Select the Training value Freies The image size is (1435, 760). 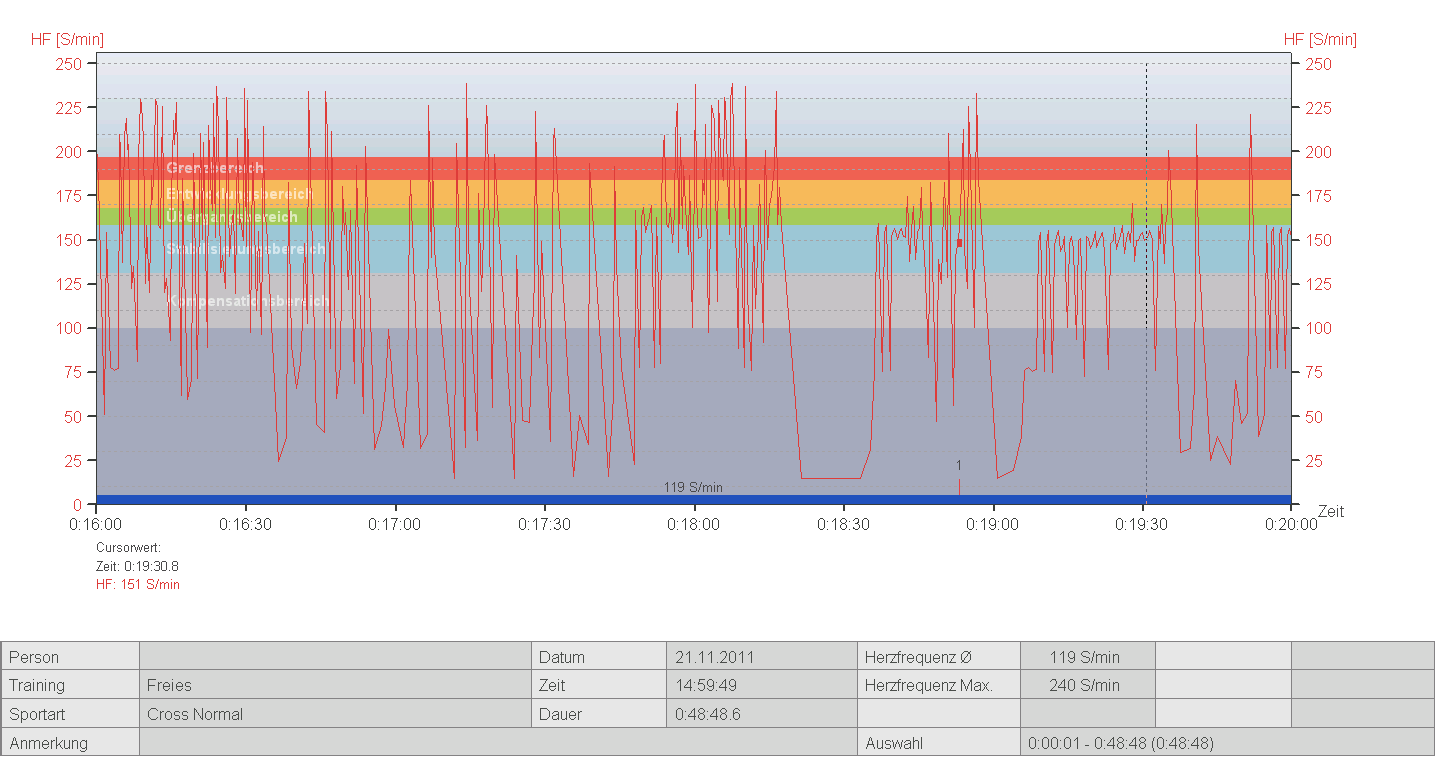[x=169, y=685]
